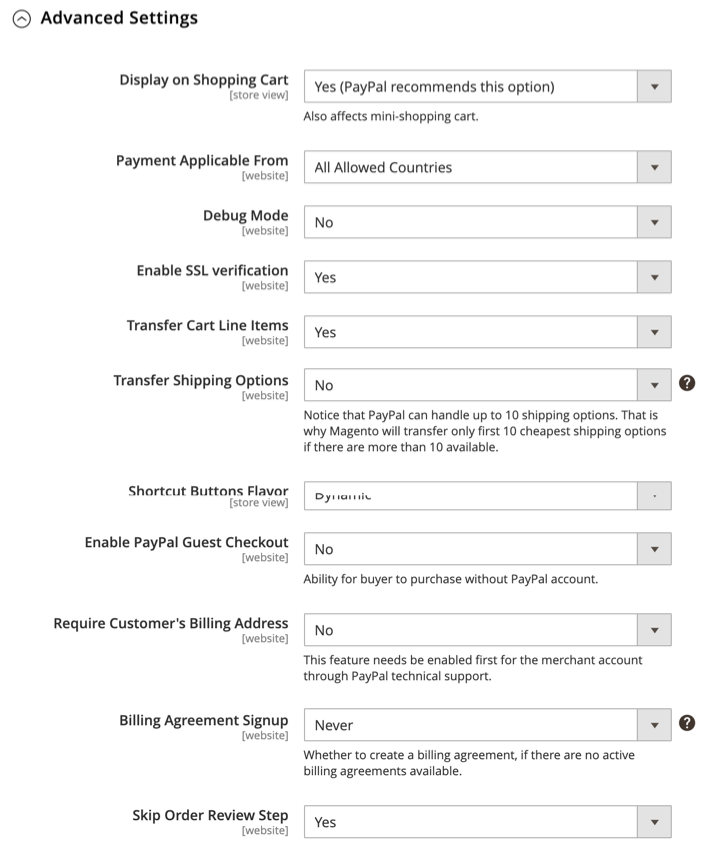707x860 pixels.
Task: Click the Debug Mode field label
Action: [x=245, y=216]
